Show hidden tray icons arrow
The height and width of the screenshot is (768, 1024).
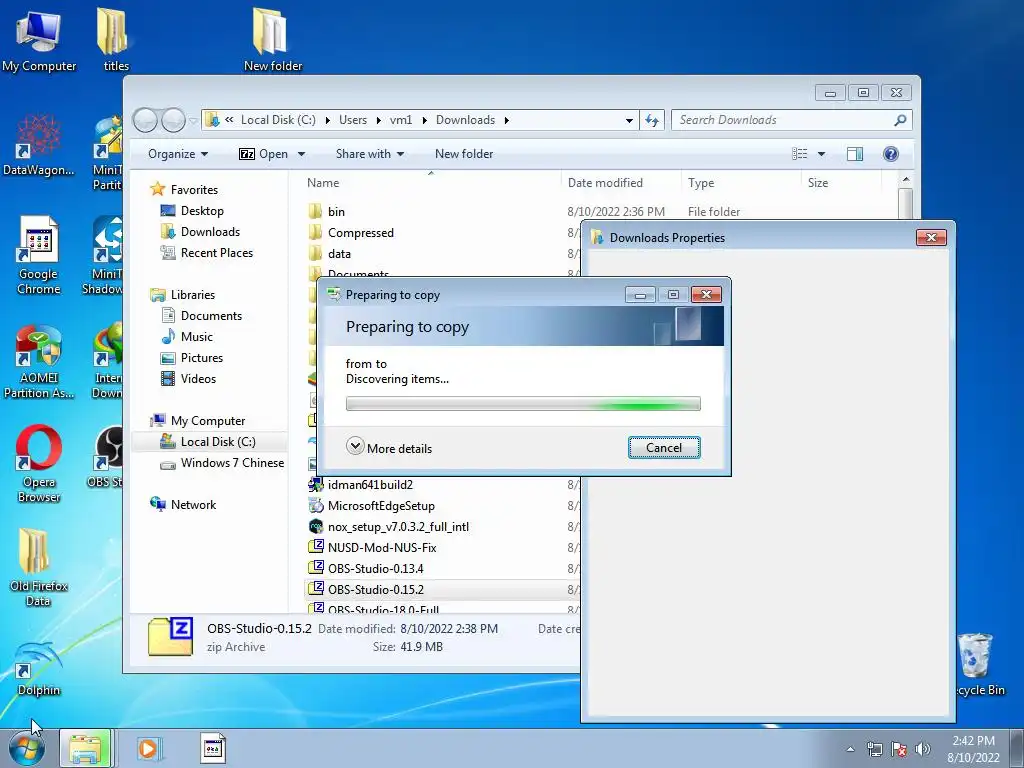click(850, 749)
